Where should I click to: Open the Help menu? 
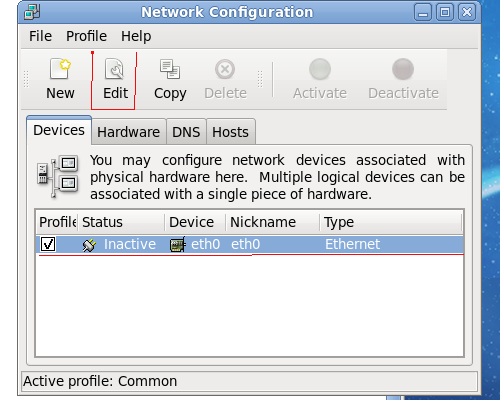(136, 36)
